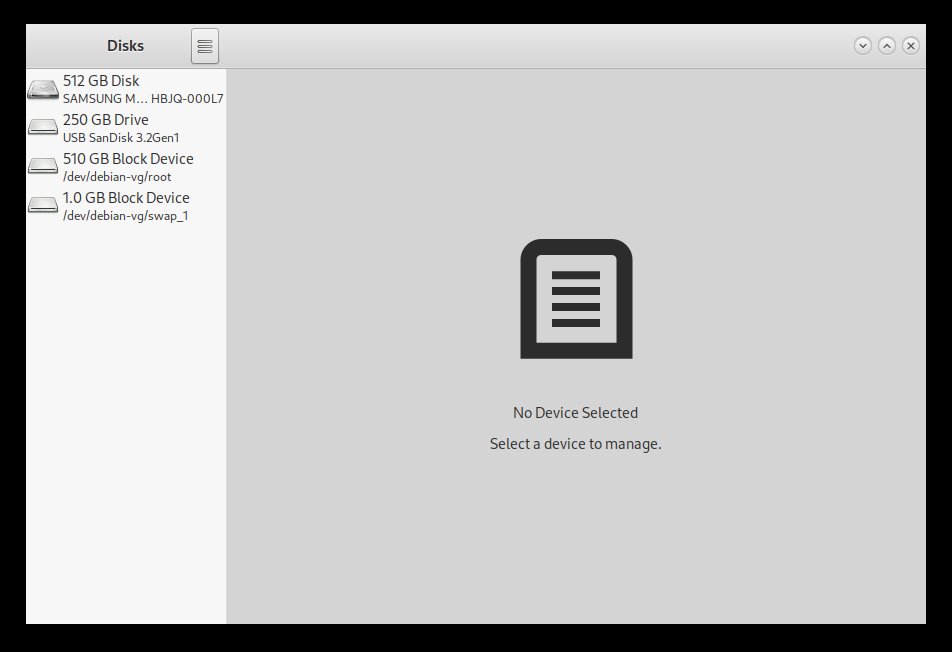Image resolution: width=952 pixels, height=652 pixels.
Task: Select the debian-vg root block device
Action: tap(125, 166)
